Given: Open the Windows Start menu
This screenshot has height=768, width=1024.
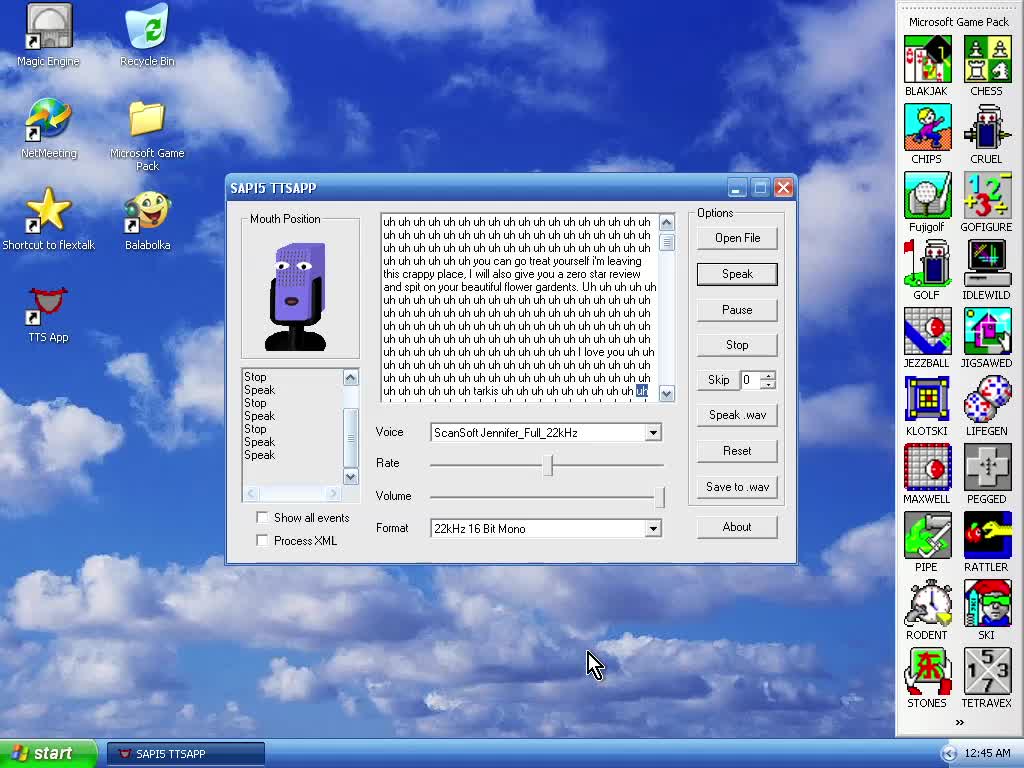Looking at the screenshot, I should click(x=48, y=754).
